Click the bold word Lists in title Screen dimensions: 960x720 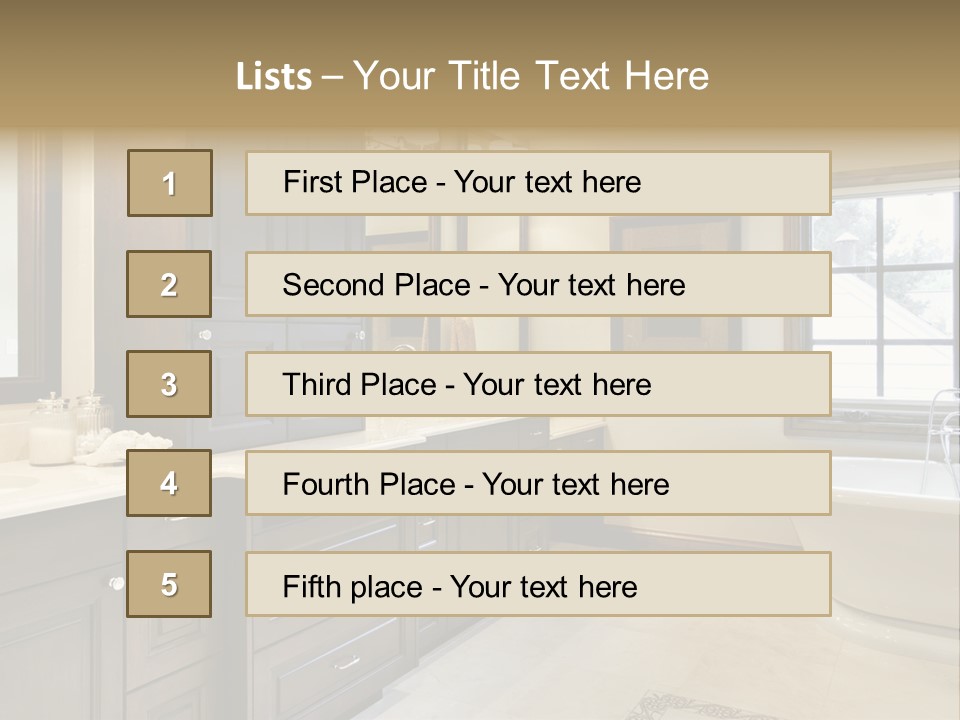click(274, 76)
